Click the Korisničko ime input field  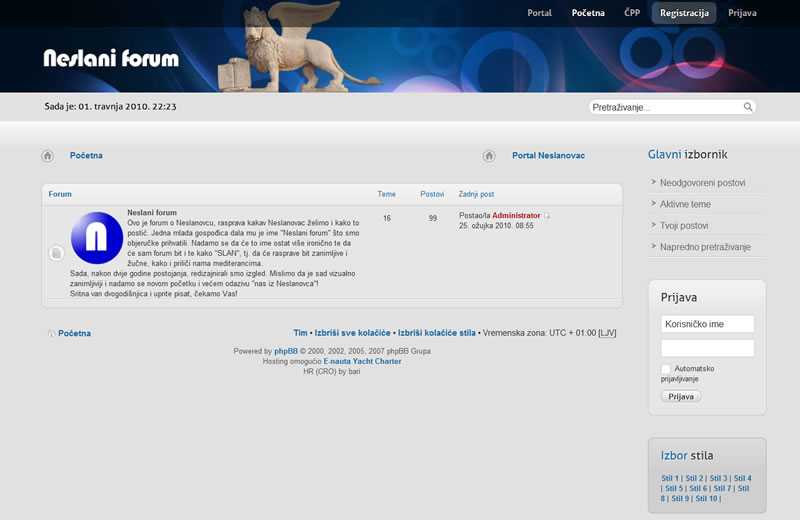point(707,324)
